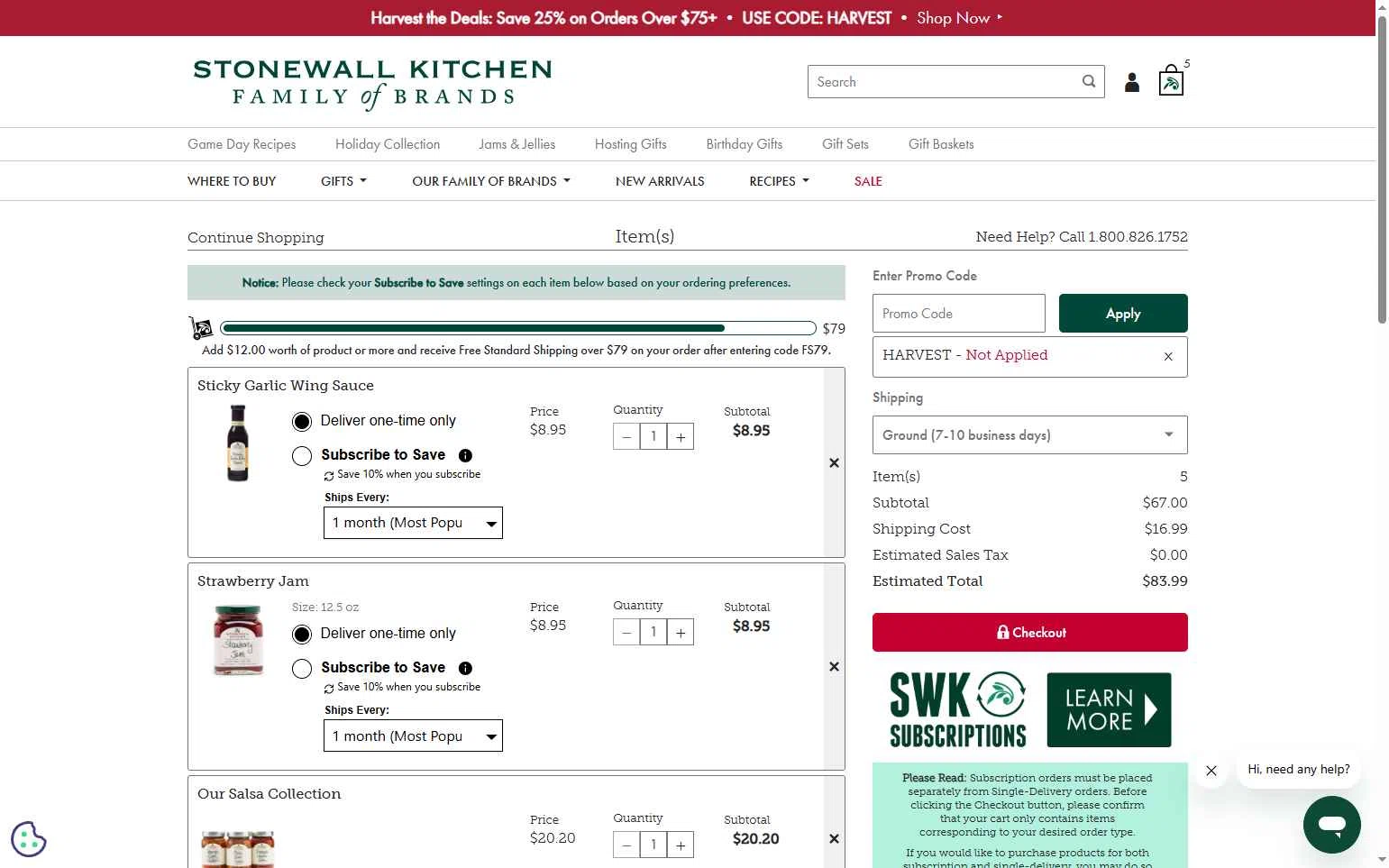The image size is (1389, 868).
Task: Open Gift Sets category
Action: [845, 144]
